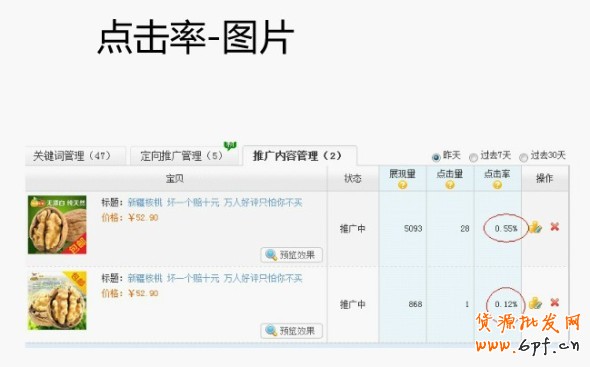Click help icon under 点击量 column header
The height and width of the screenshot is (367, 590).
pyautogui.click(x=450, y=185)
